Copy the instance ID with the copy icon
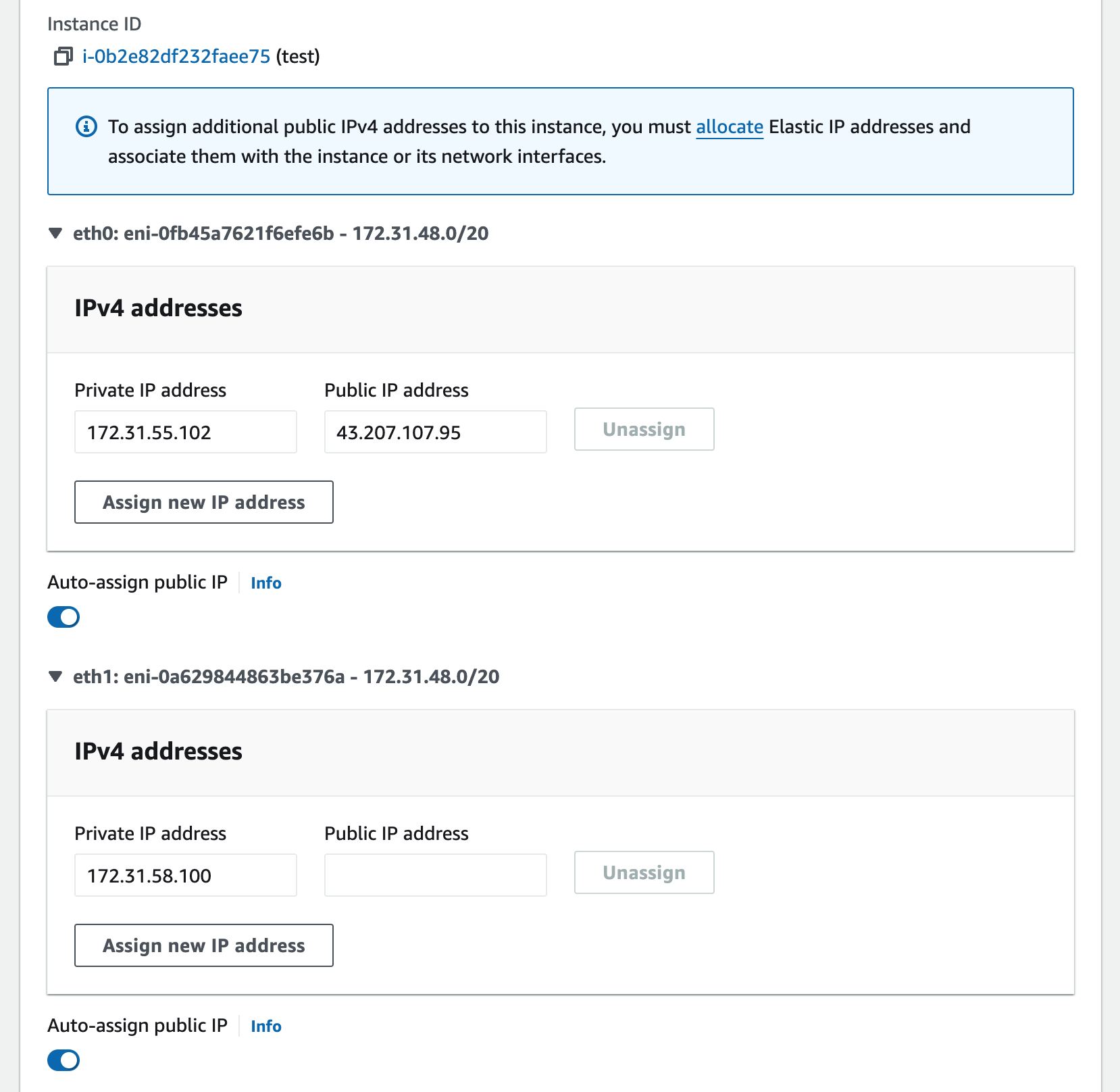1120x1092 pixels. [x=63, y=56]
